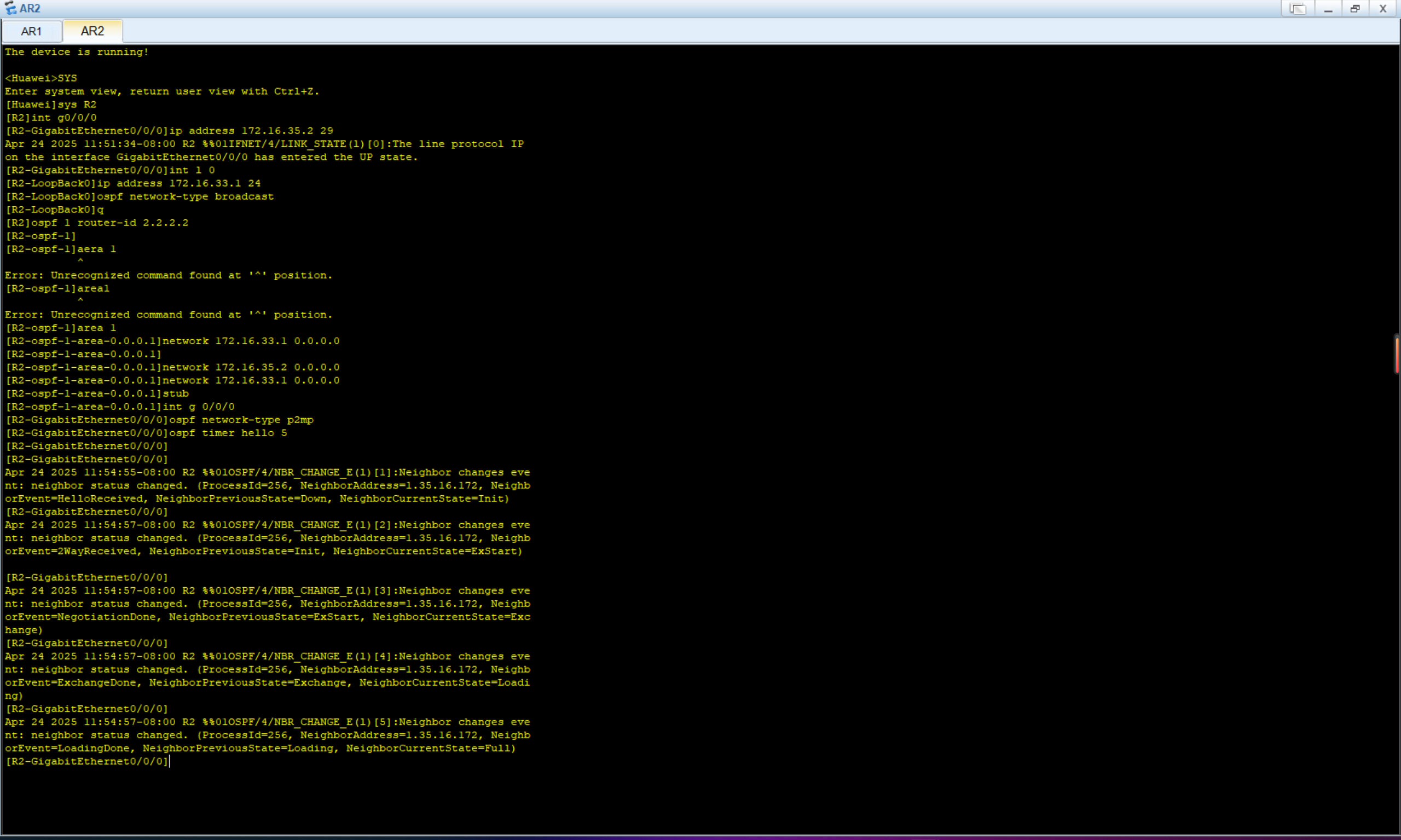The image size is (1401, 840).
Task: Click the AR2 router icon in title bar
Action: pos(10,9)
